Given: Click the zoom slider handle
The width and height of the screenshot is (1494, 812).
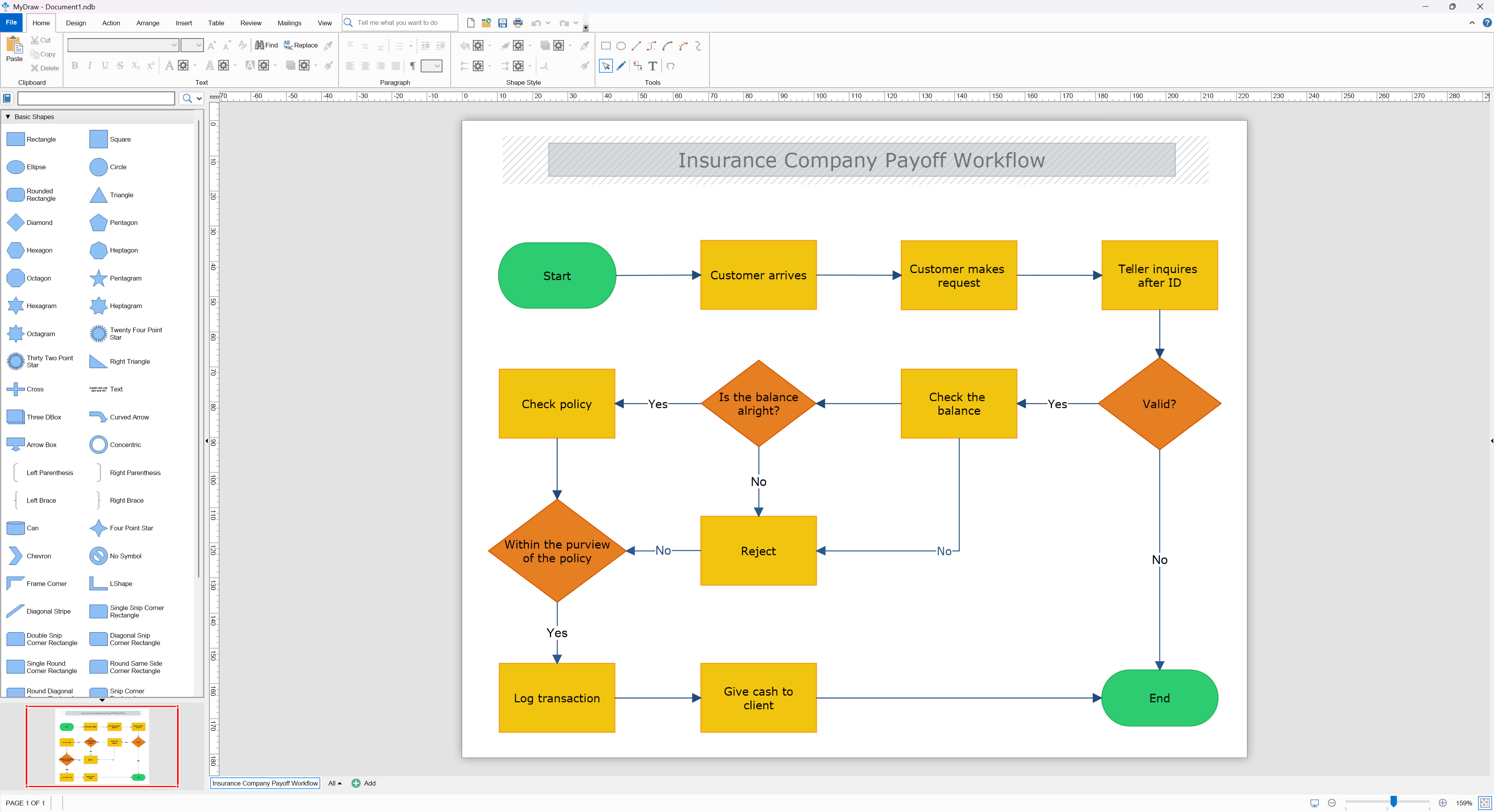Looking at the screenshot, I should [1393, 801].
